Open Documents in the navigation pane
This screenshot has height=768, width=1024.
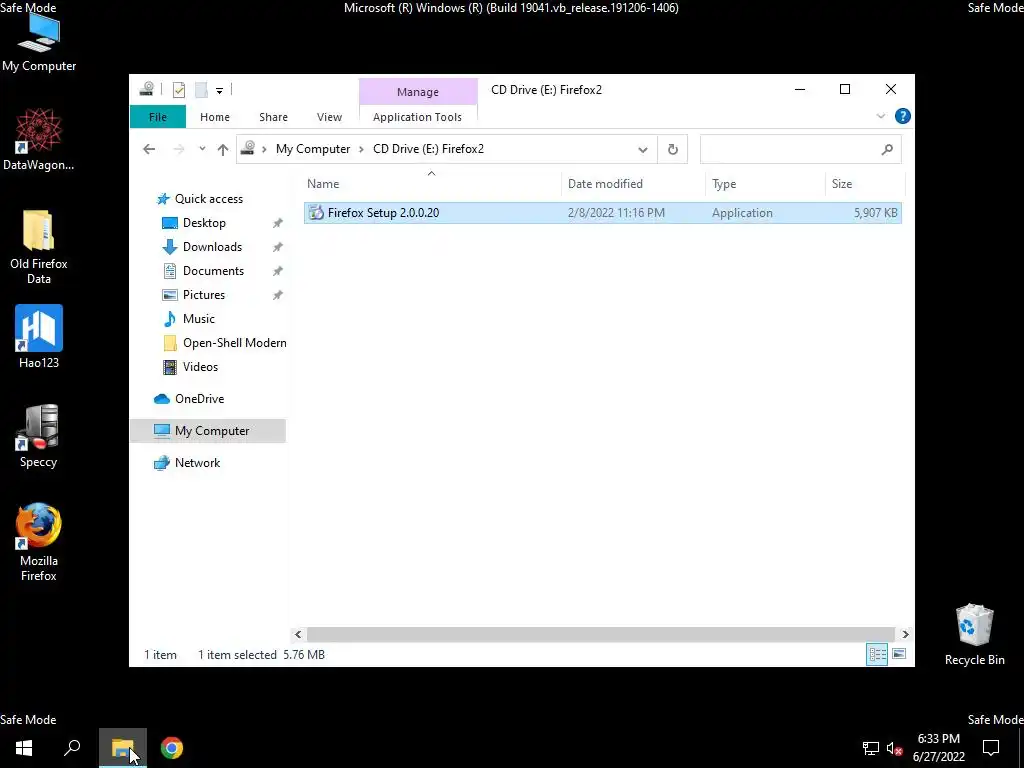[214, 271]
